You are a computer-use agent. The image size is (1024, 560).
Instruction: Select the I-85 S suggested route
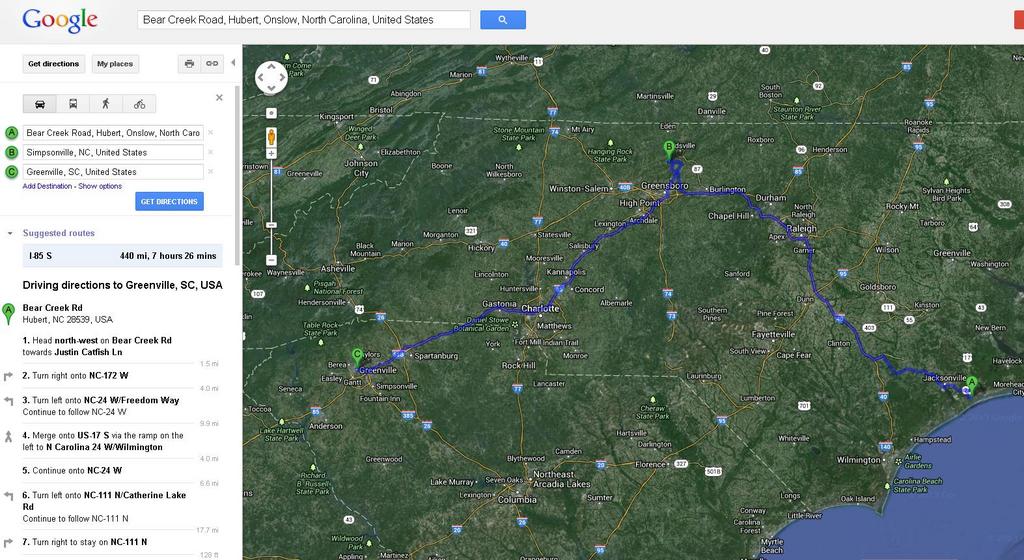pos(122,256)
